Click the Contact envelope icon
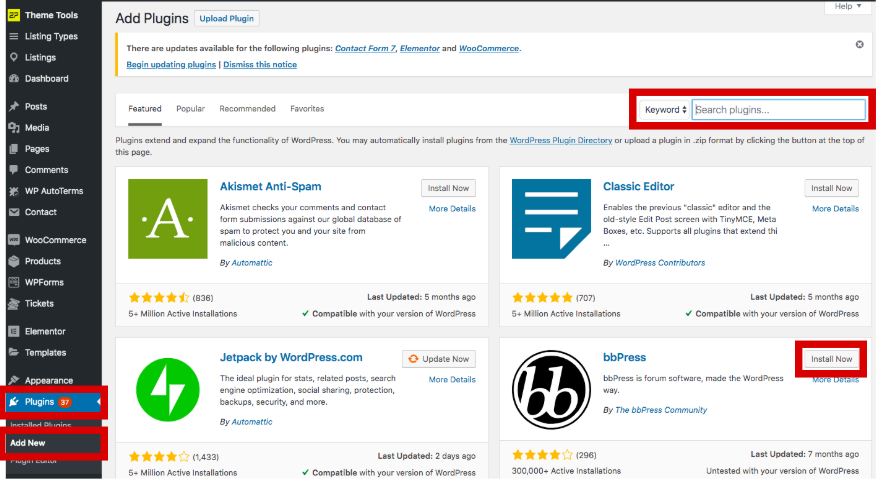This screenshot has height=490, width=885. tap(14, 212)
